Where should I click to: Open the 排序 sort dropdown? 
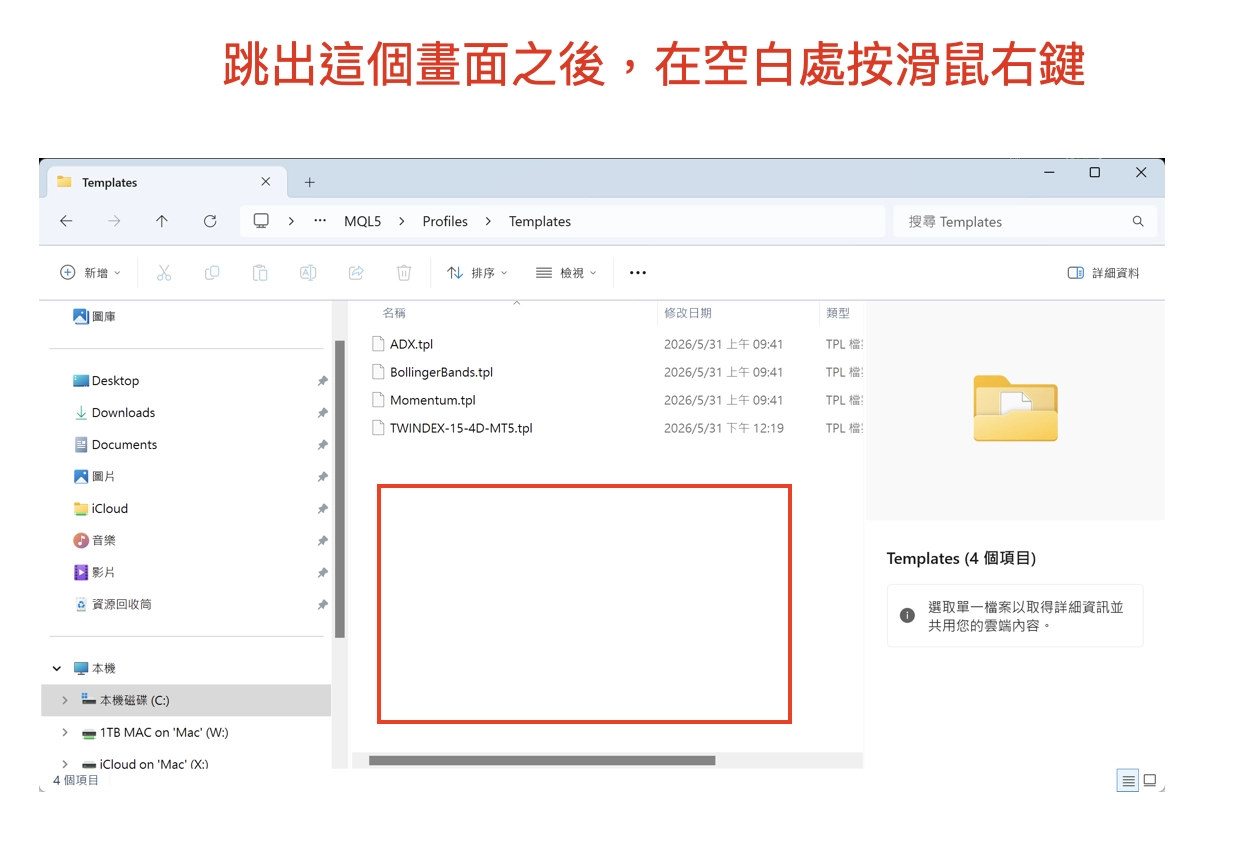point(477,272)
